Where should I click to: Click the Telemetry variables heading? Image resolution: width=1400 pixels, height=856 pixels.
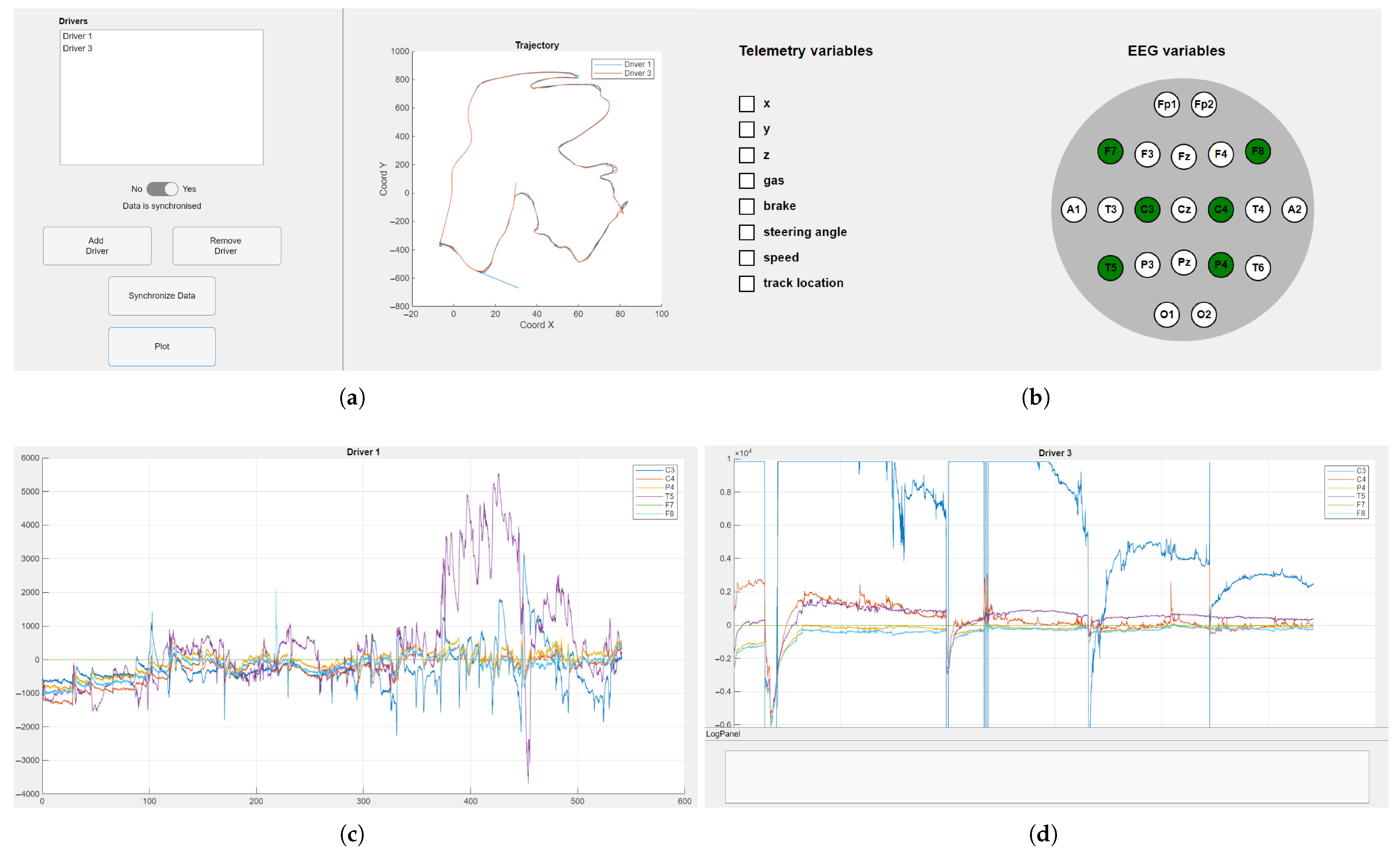[806, 51]
